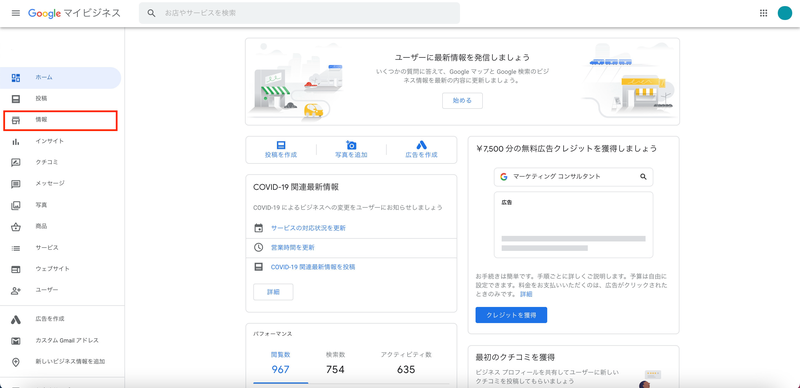Switch to 検索数 performance tab

[x=335, y=363]
